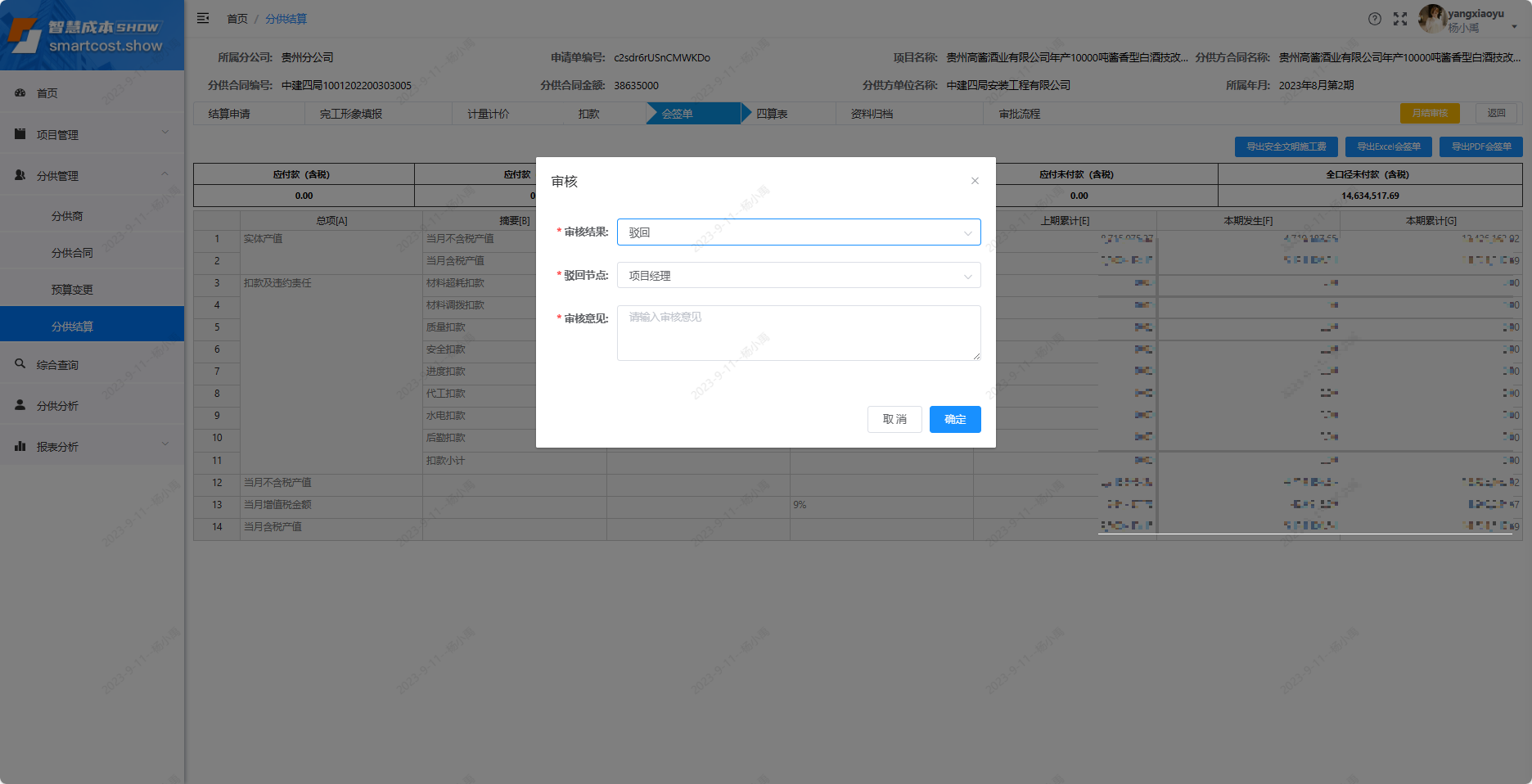
Task: Open the 审核结果 dropdown
Action: (798, 232)
